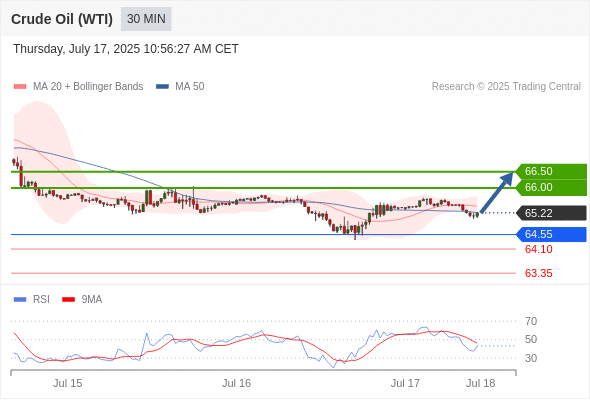Select the 66.50 green resistance label
This screenshot has width=590, height=400.
click(x=551, y=171)
